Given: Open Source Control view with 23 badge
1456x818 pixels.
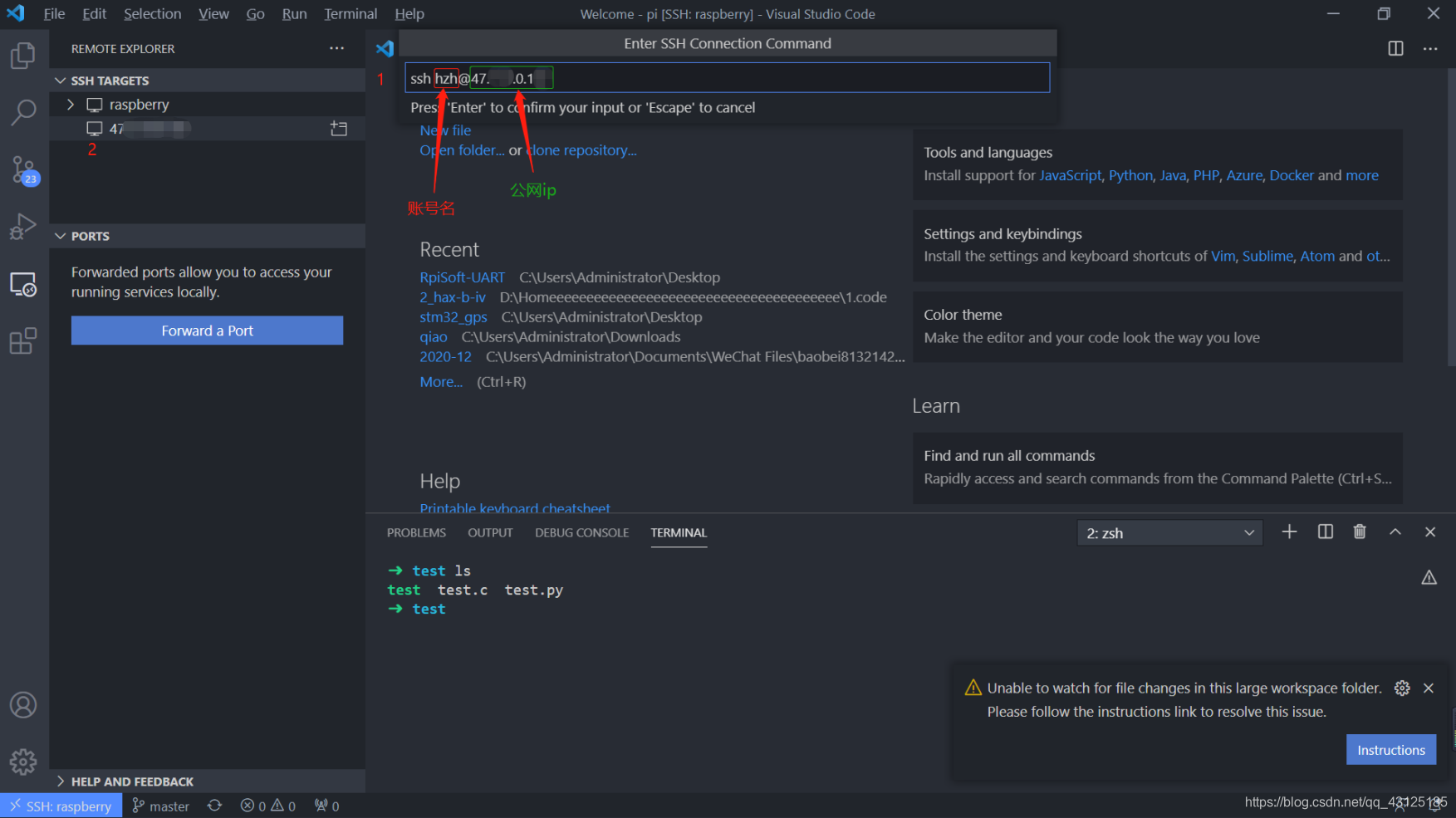Looking at the screenshot, I should click(23, 170).
